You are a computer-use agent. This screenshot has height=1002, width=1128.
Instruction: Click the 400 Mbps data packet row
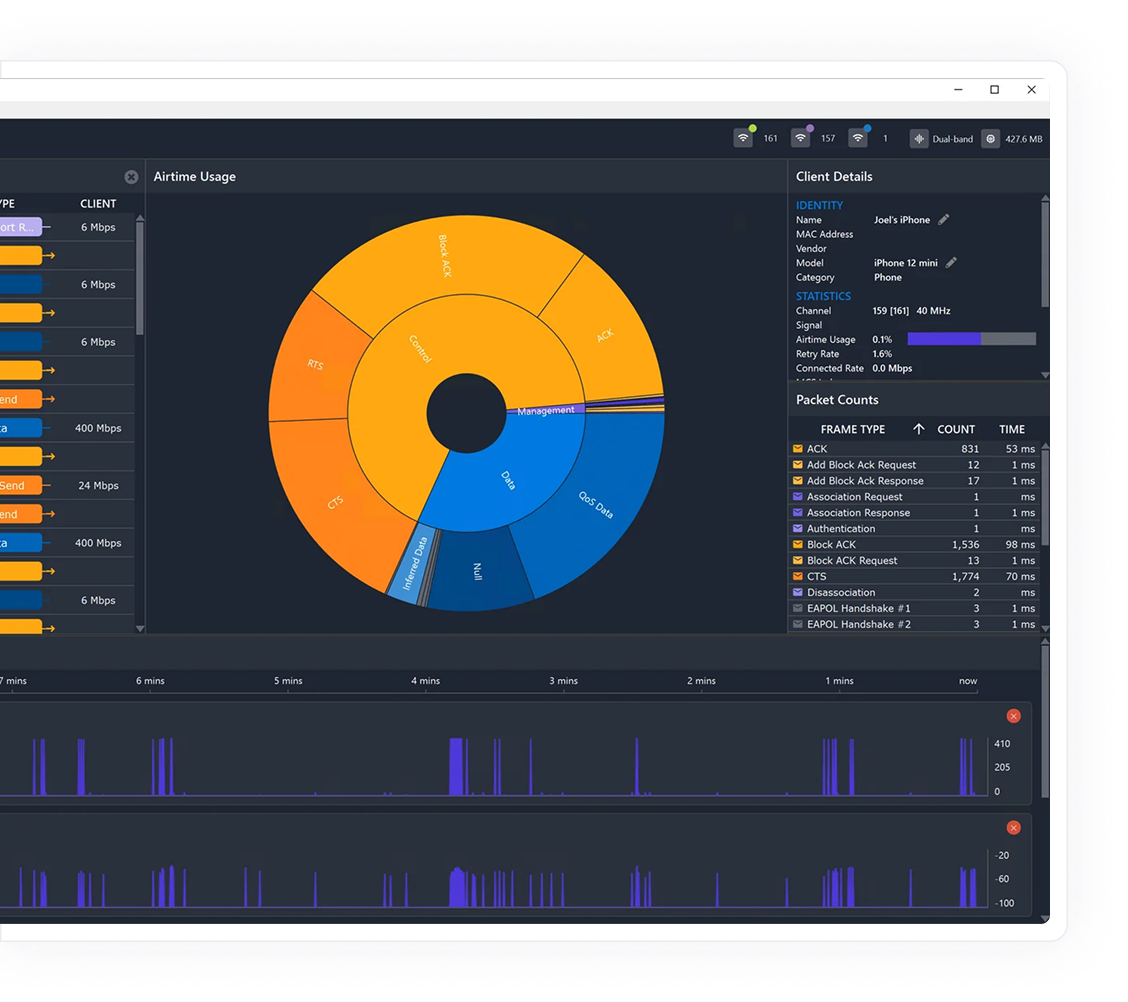(70, 428)
